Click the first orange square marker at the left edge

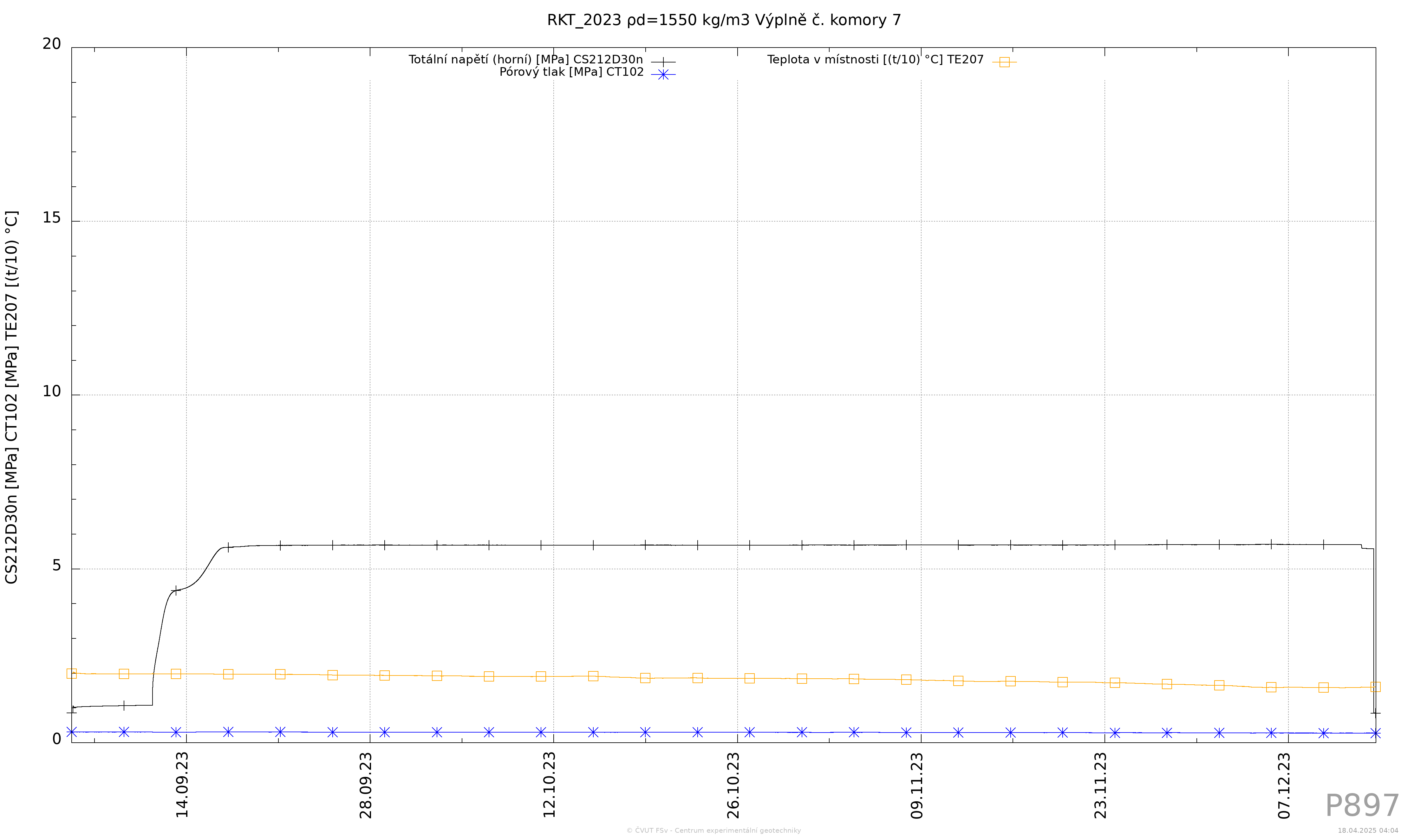pos(71,674)
